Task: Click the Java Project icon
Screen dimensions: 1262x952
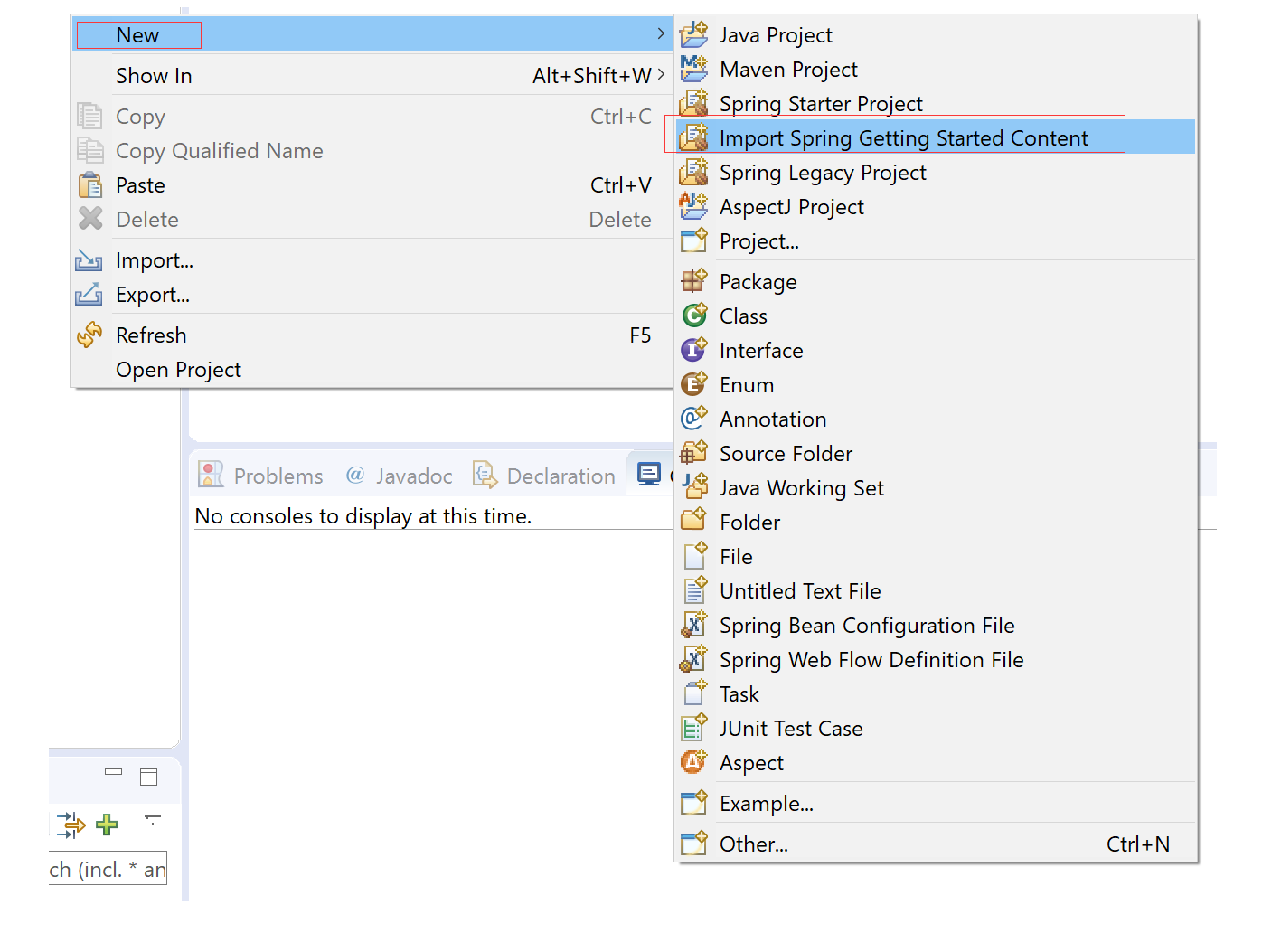Action: pyautogui.click(x=694, y=34)
